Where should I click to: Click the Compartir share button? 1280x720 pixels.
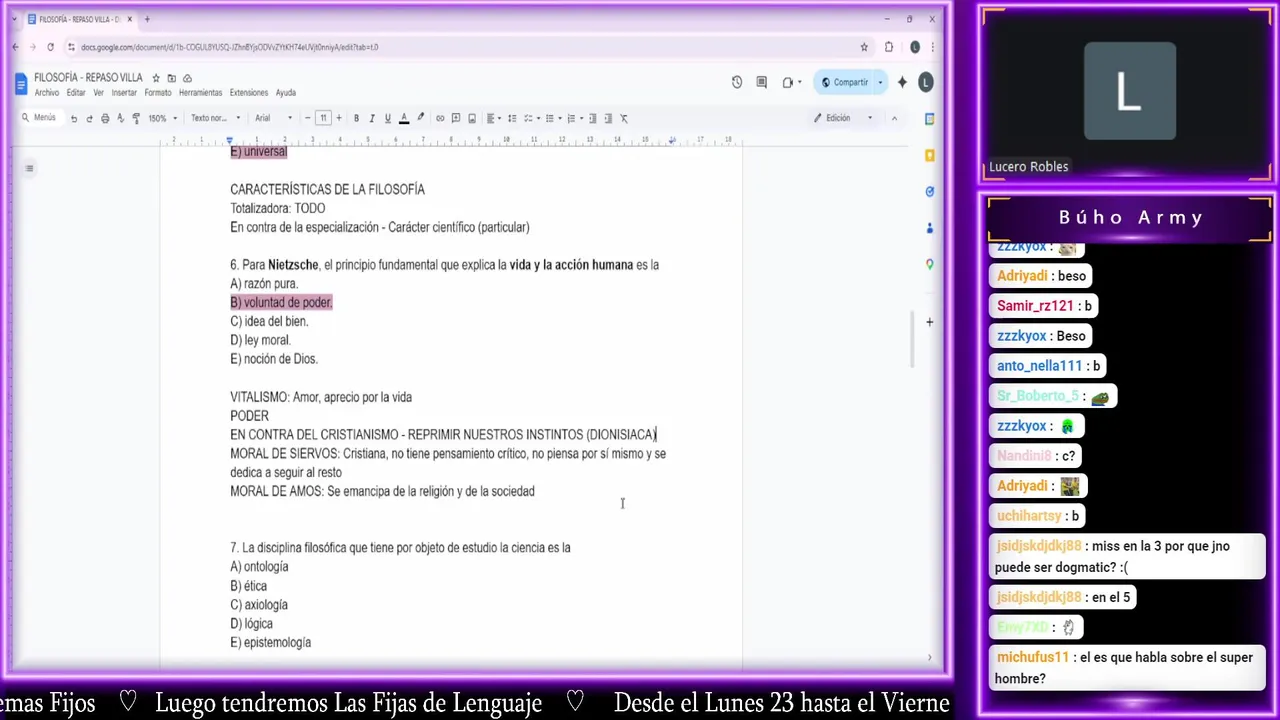pyautogui.click(x=846, y=83)
